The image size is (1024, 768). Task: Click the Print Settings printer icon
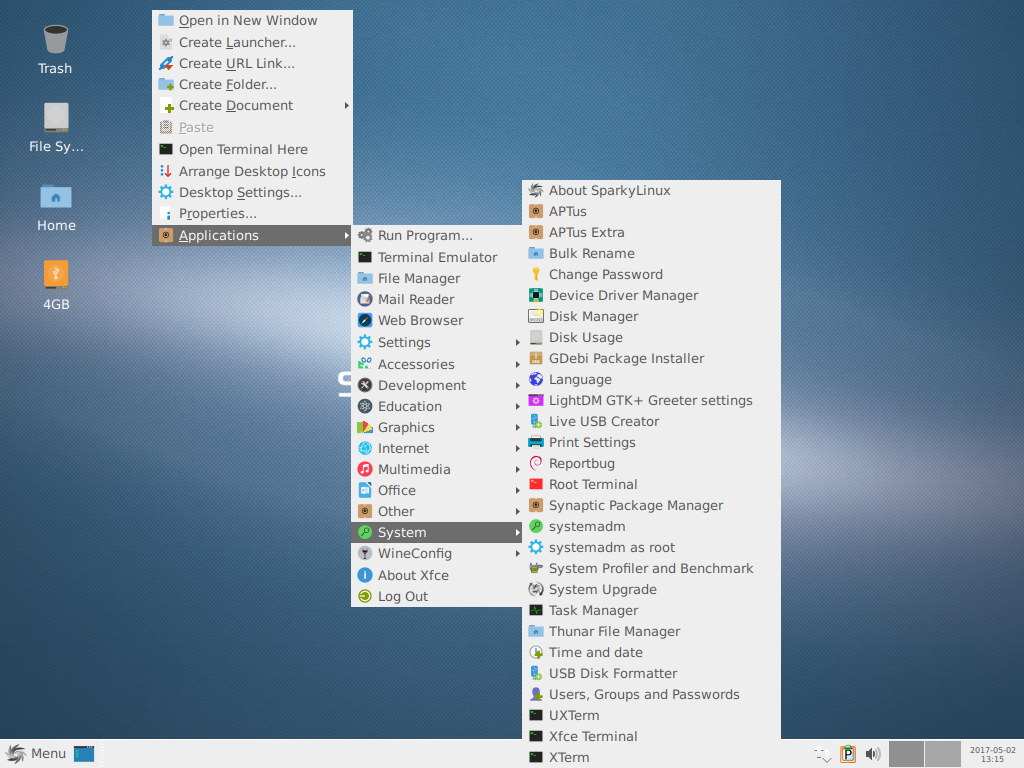[536, 442]
